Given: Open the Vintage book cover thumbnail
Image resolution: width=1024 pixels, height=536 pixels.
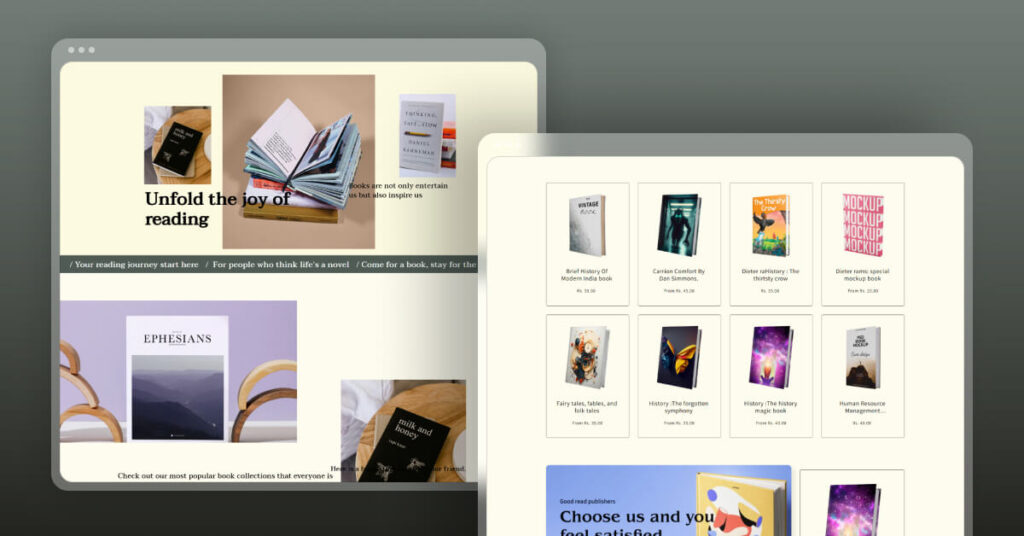Looking at the screenshot, I should tap(587, 225).
